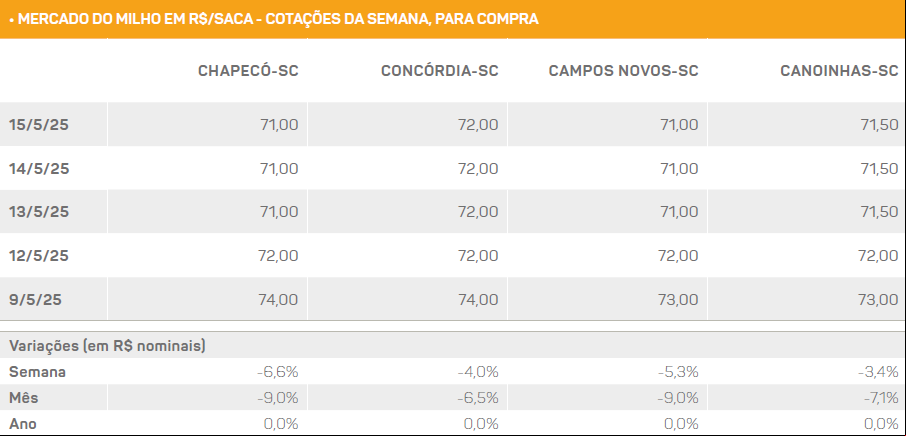This screenshot has width=906, height=436.
Task: Select the CONCÓRDIA-SC column header
Action: pyautogui.click(x=439, y=70)
